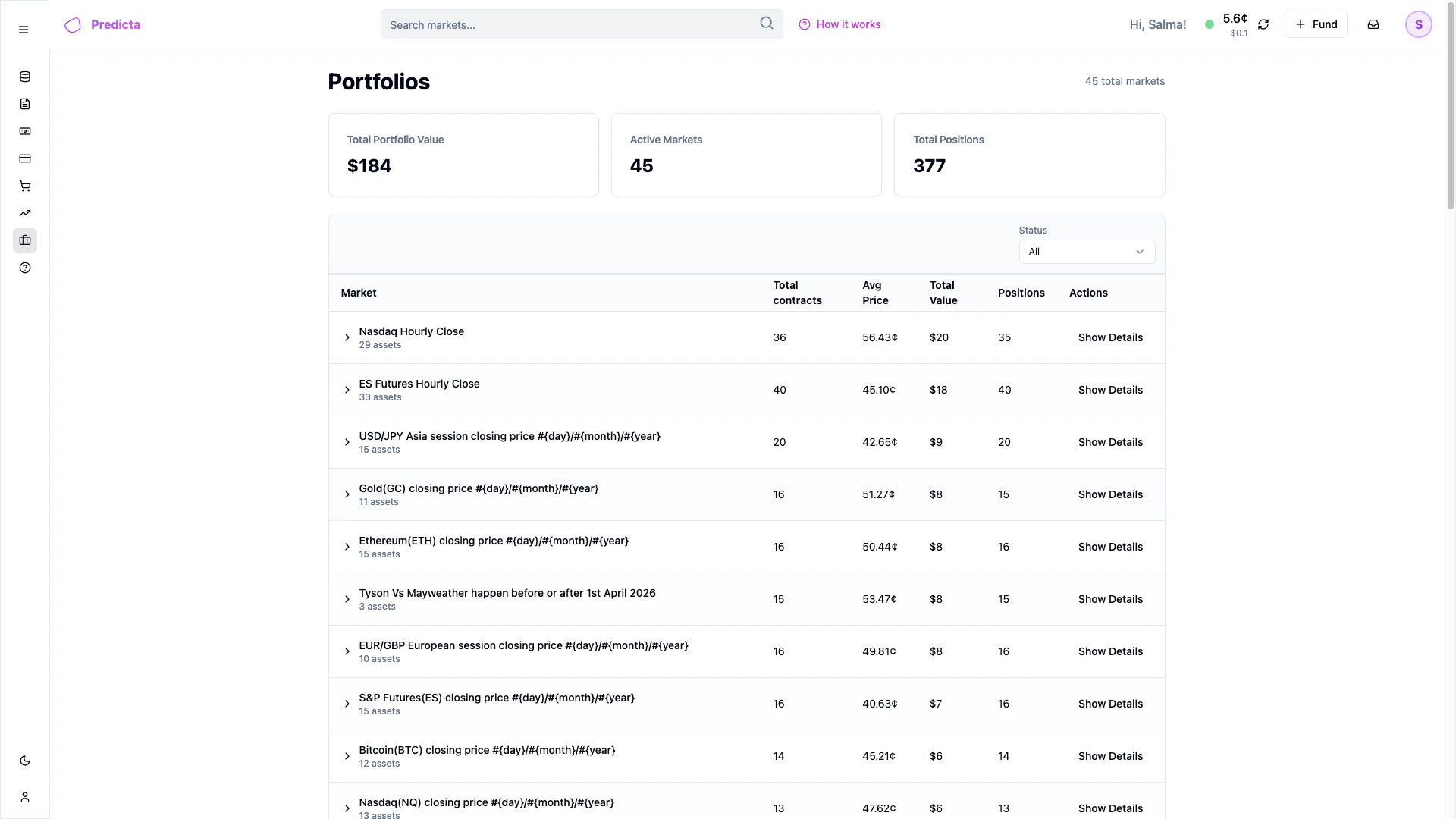
Task: Open the portfolio briefcase icon in sidebar
Action: (25, 240)
